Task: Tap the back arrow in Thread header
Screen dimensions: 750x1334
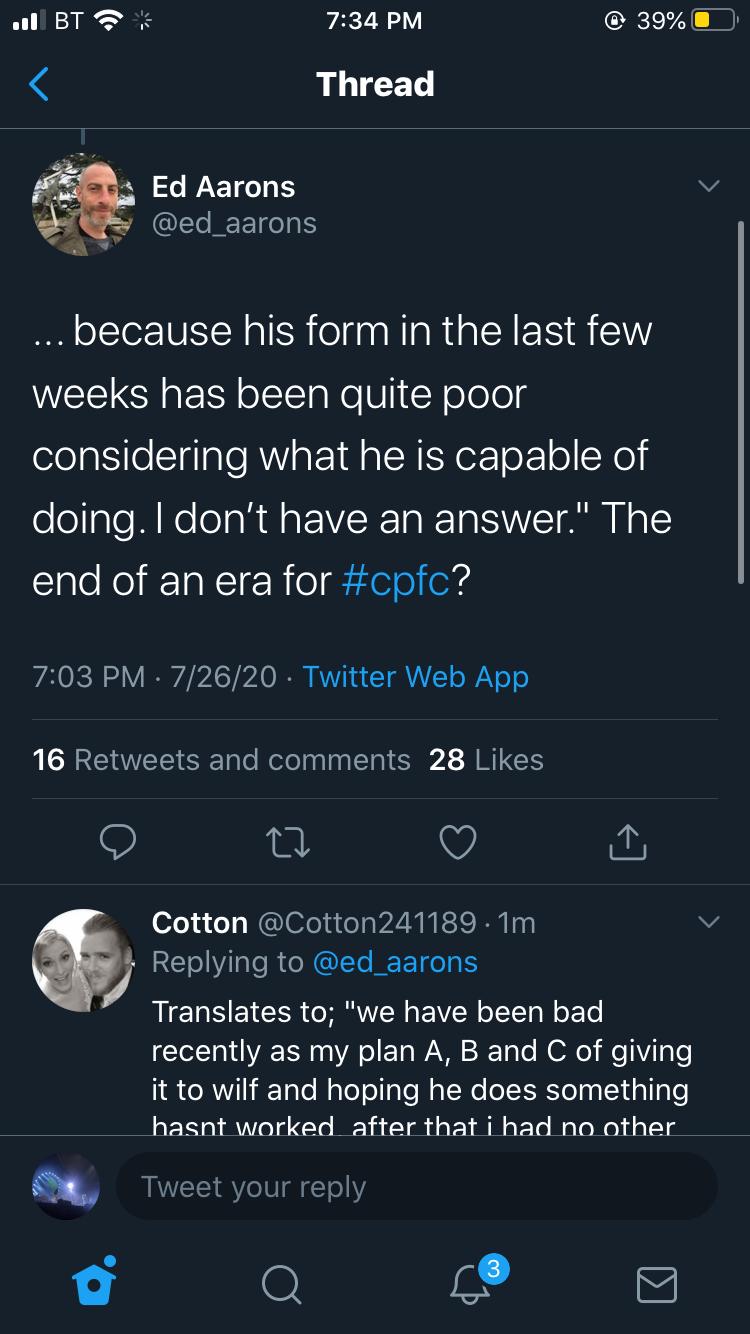Action: point(39,85)
